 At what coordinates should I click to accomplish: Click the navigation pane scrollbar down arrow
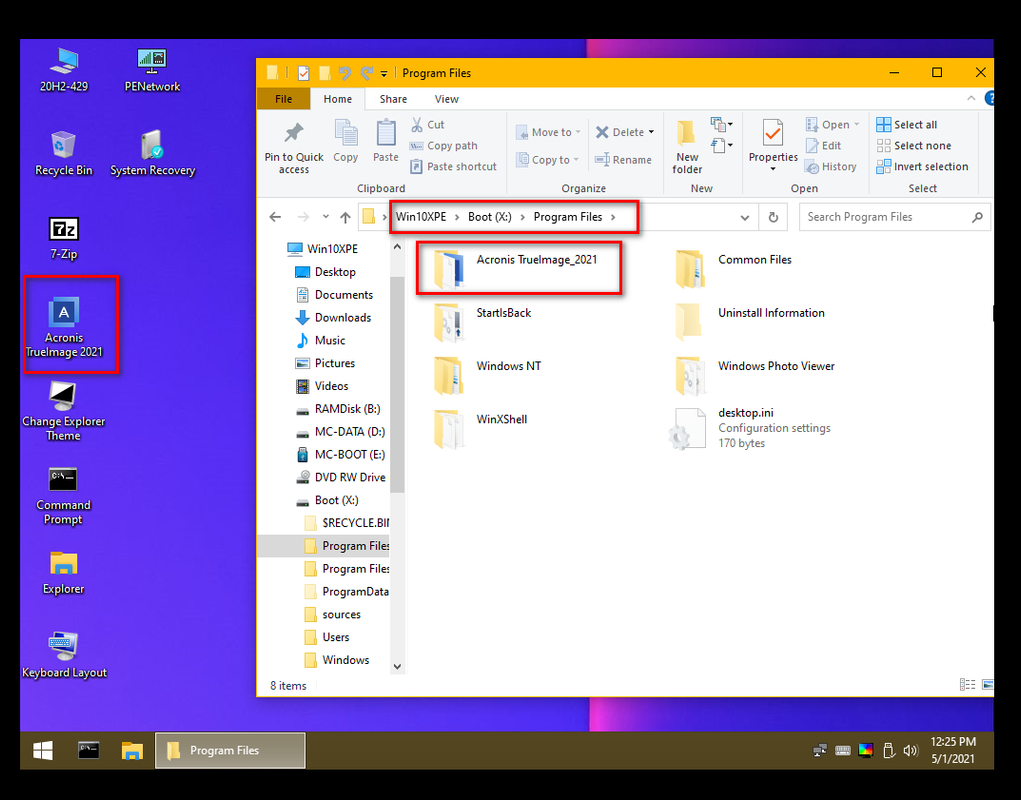tap(397, 667)
